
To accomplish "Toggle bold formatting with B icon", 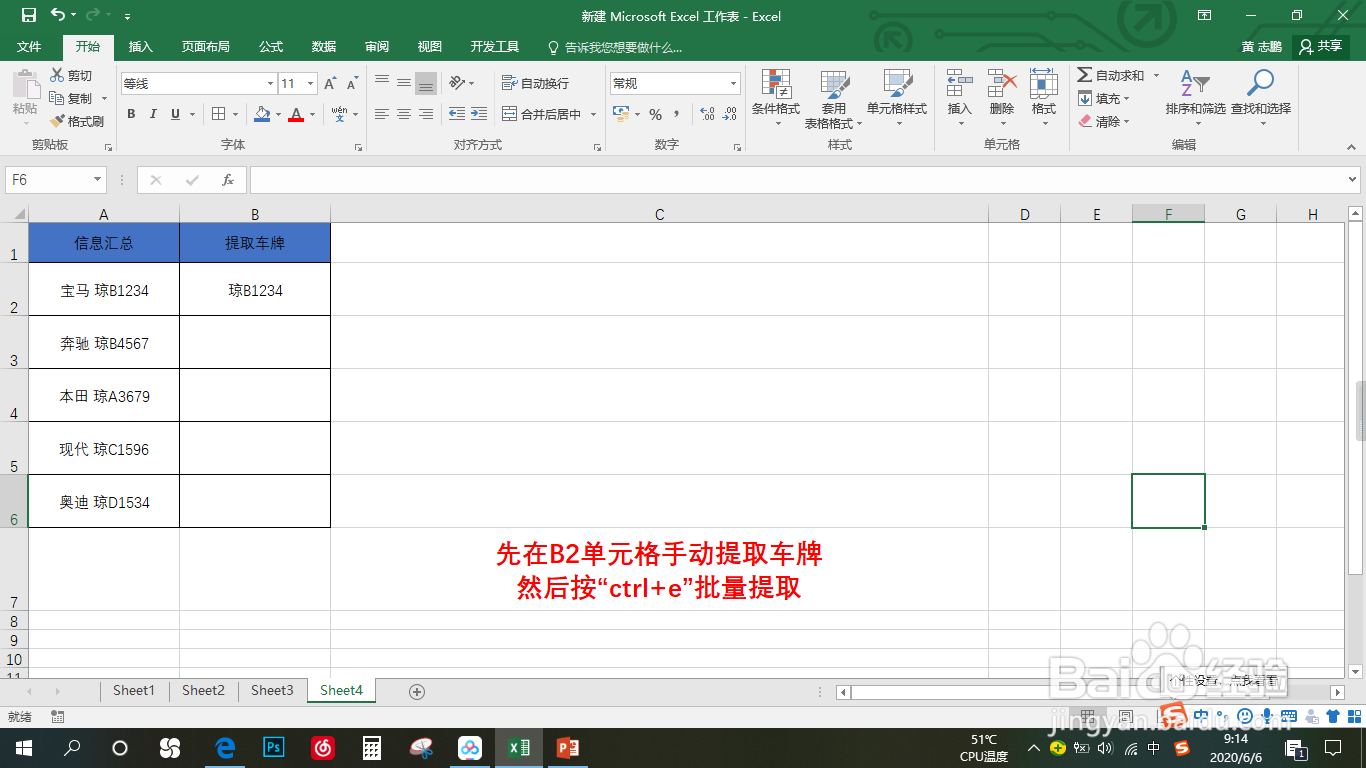I will (x=131, y=115).
